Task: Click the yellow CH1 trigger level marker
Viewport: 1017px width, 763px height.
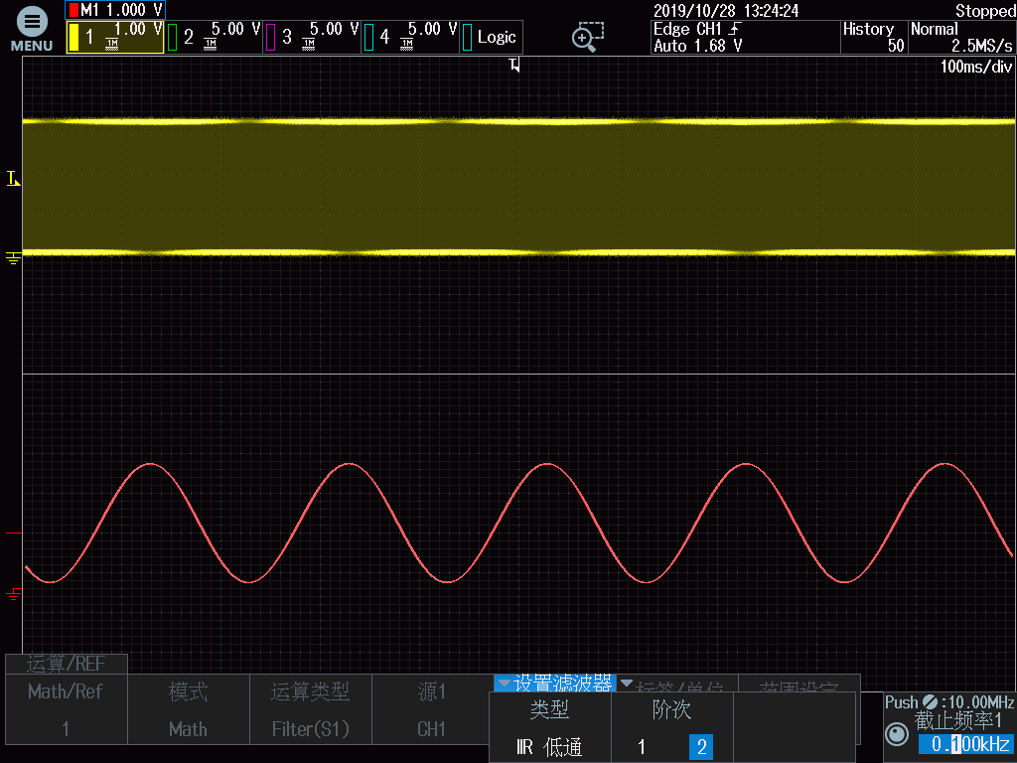Action: [12, 179]
